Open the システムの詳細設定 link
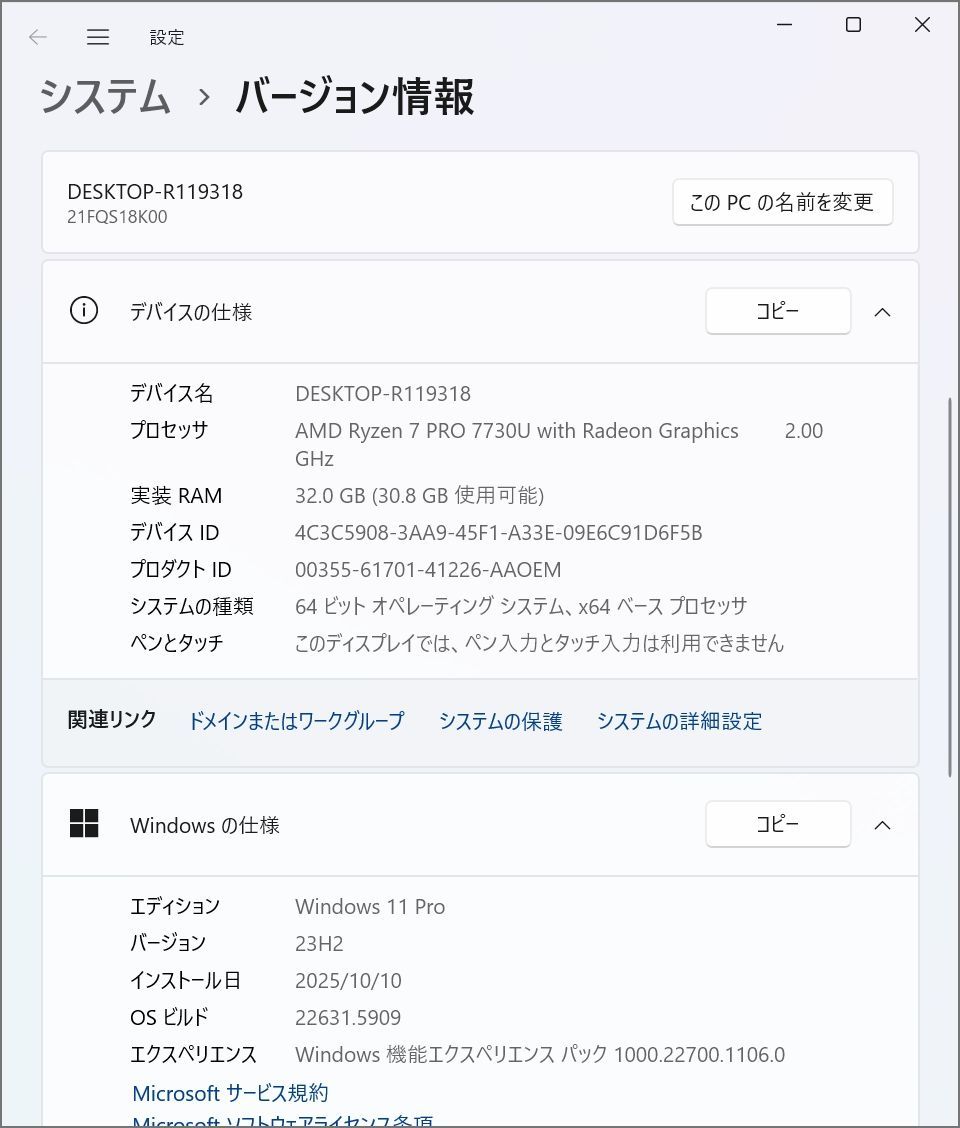This screenshot has height=1128, width=960. click(x=679, y=721)
